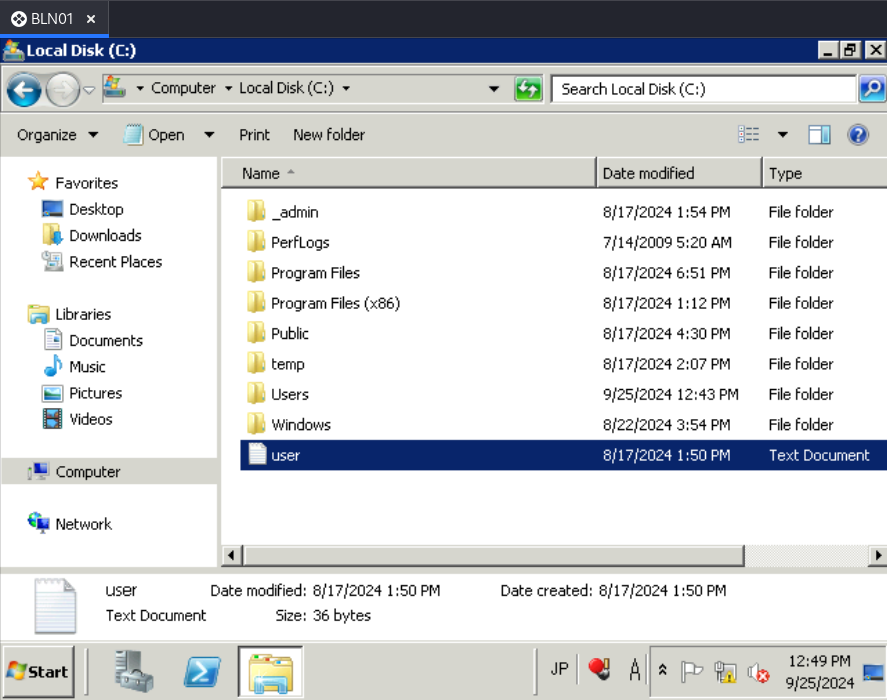Sort by Date modified column header
Viewport: 887px width, 700px height.
click(x=679, y=173)
